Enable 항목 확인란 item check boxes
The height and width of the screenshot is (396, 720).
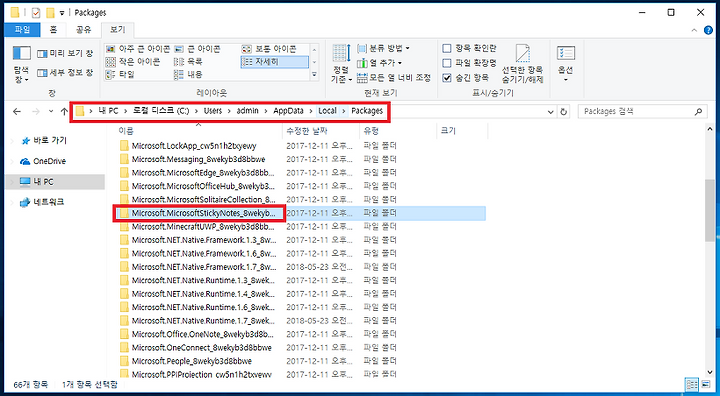click(x=447, y=48)
